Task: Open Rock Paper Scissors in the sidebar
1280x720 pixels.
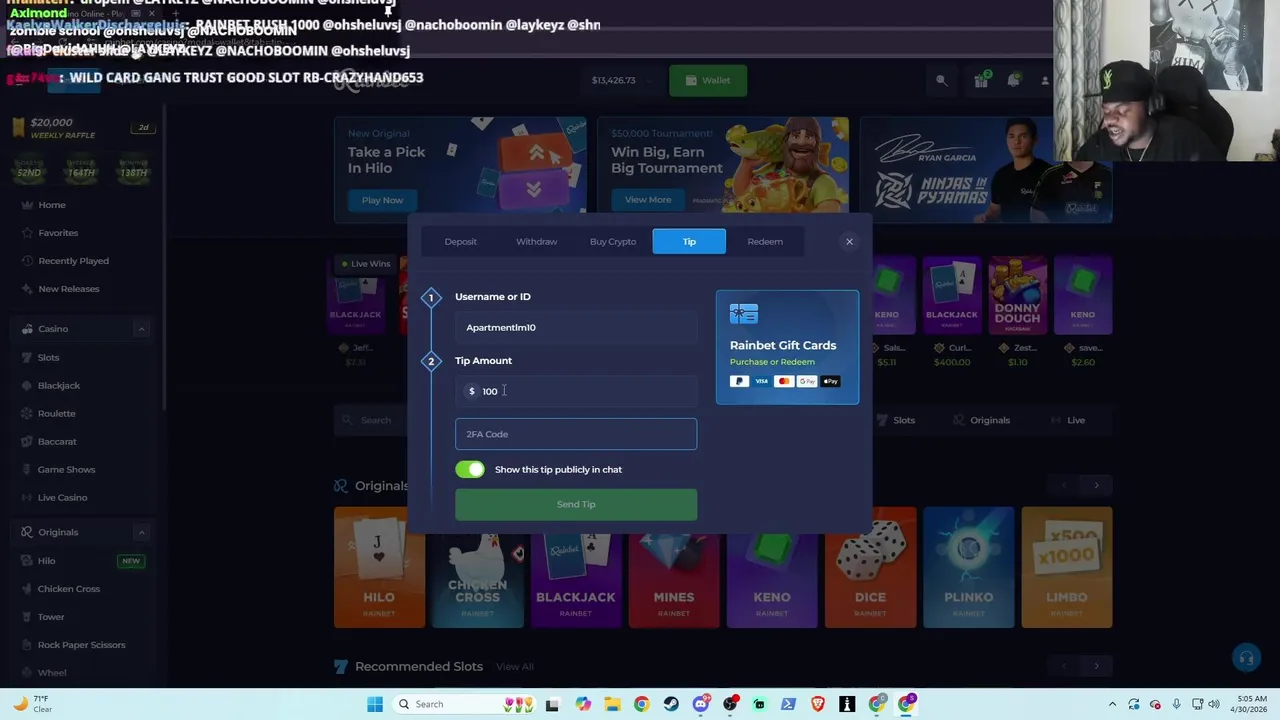Action: pos(80,645)
